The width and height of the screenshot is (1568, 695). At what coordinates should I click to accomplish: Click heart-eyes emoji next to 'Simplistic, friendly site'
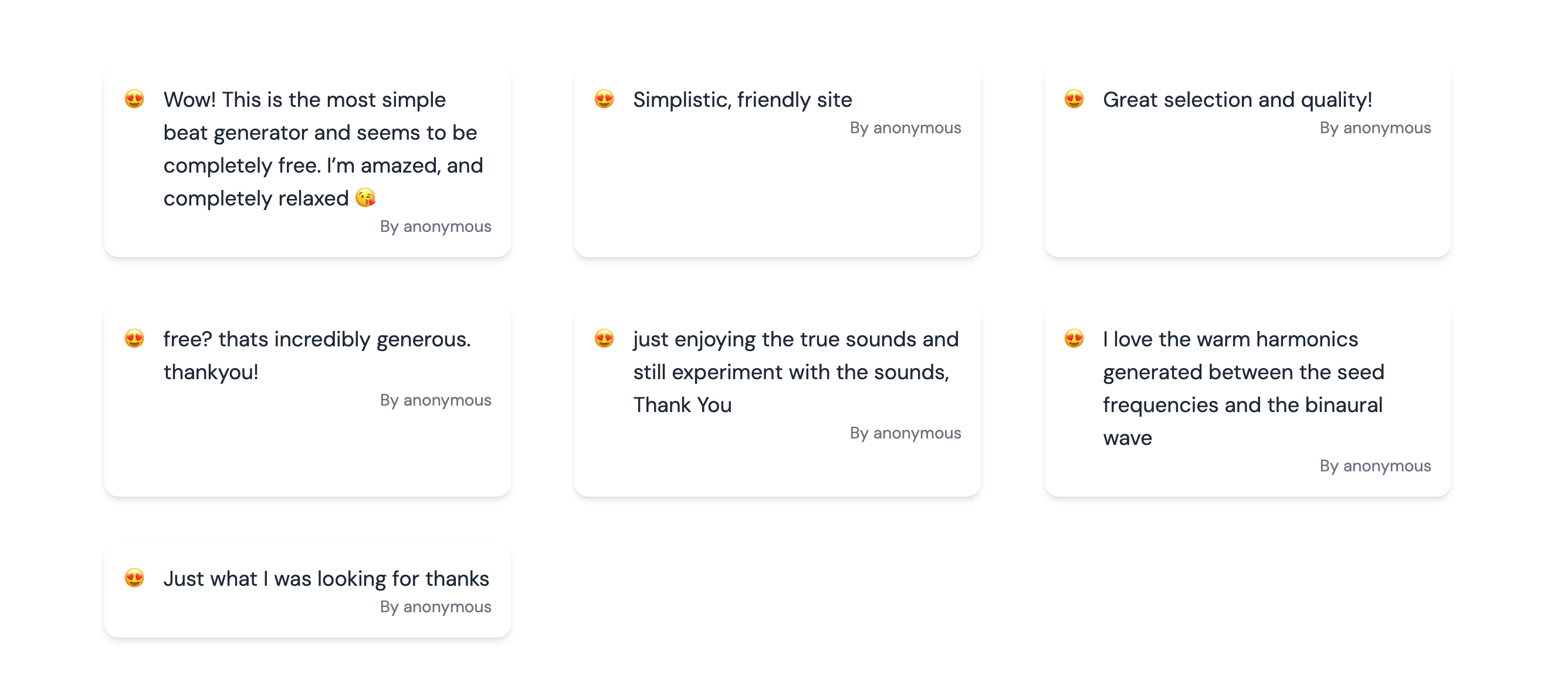click(604, 99)
